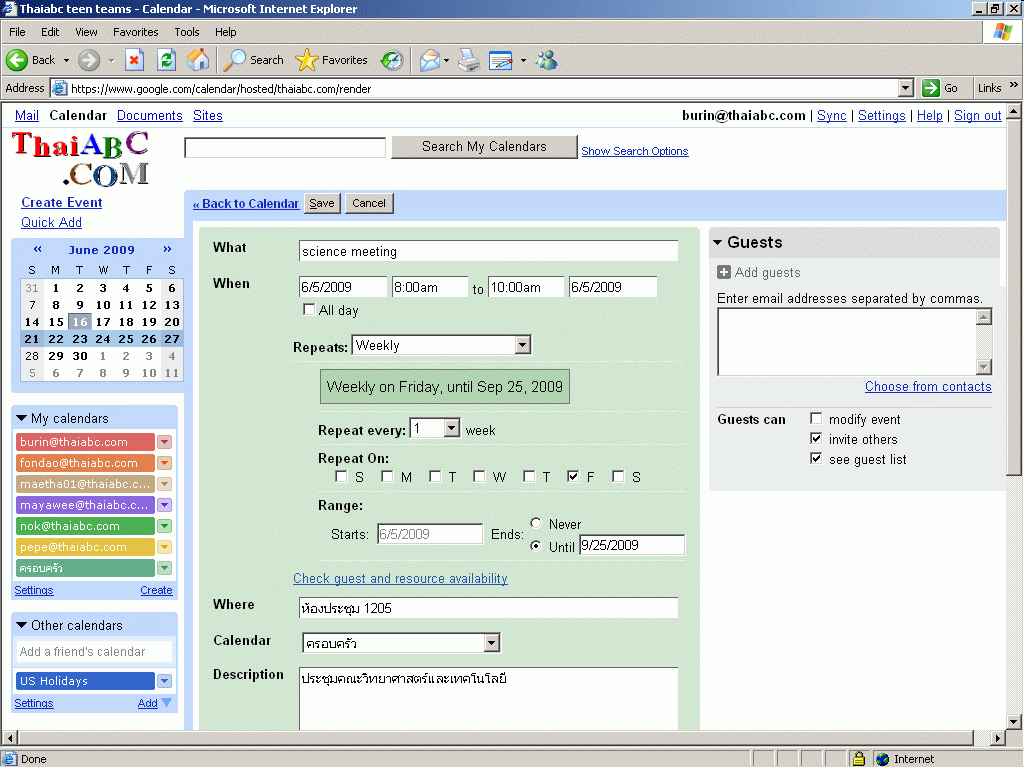Image resolution: width=1024 pixels, height=768 pixels.
Task: Open the Favorites menu
Action: 135,32
